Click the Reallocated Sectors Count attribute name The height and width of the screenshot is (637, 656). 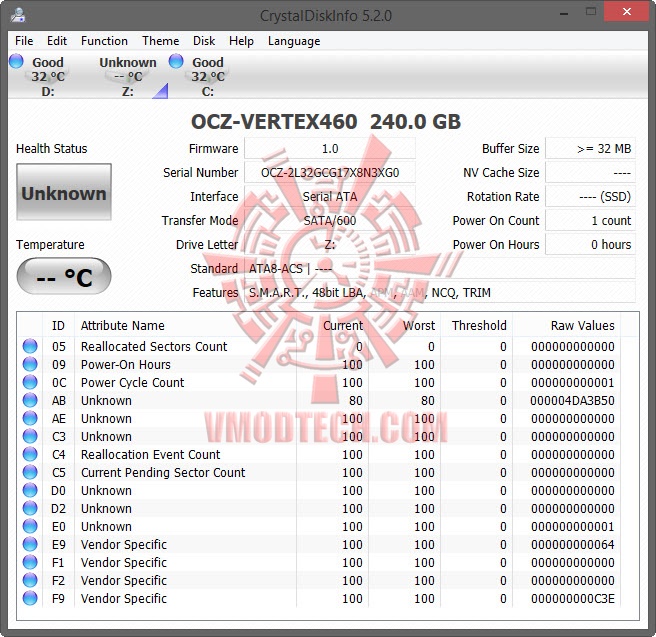pos(154,347)
